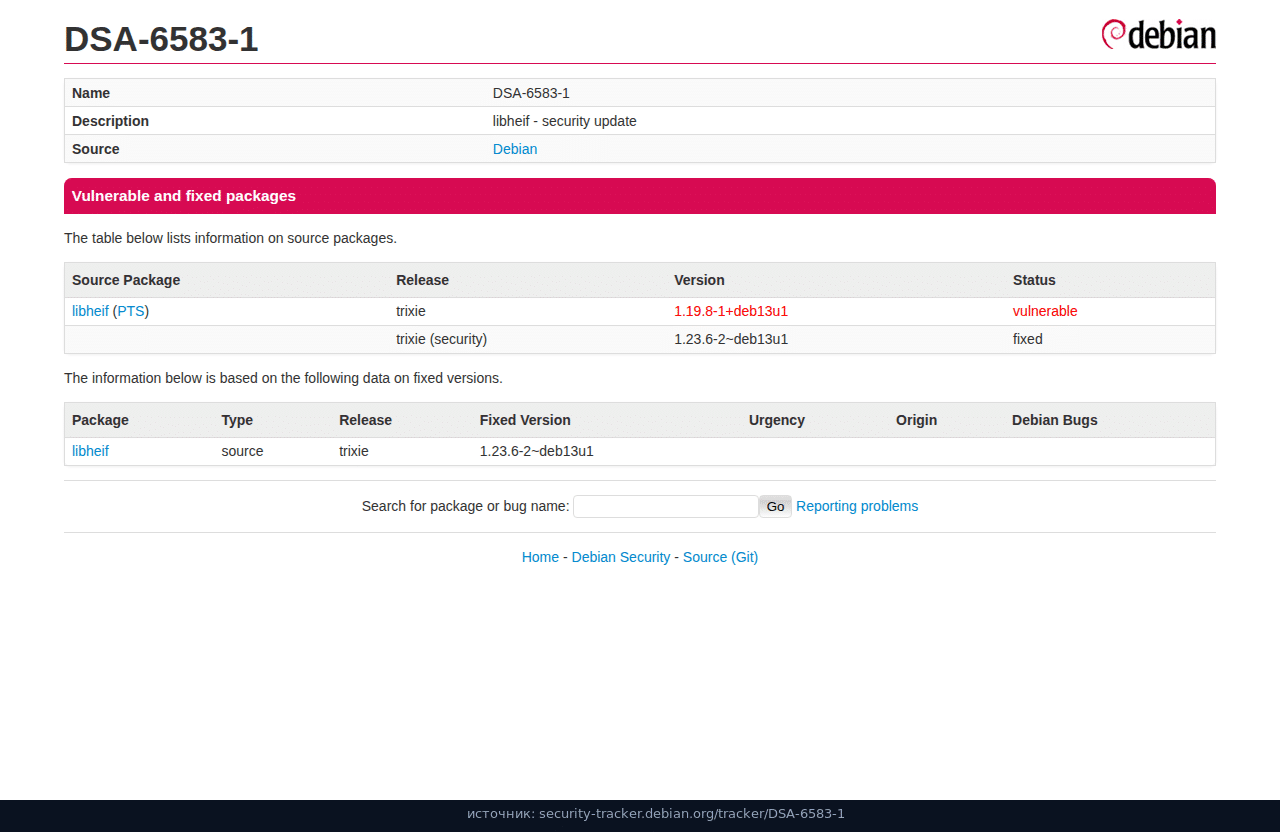Screen dimensions: 1280x832
Task: Click the 'Name' row label
Action: (x=91, y=93)
